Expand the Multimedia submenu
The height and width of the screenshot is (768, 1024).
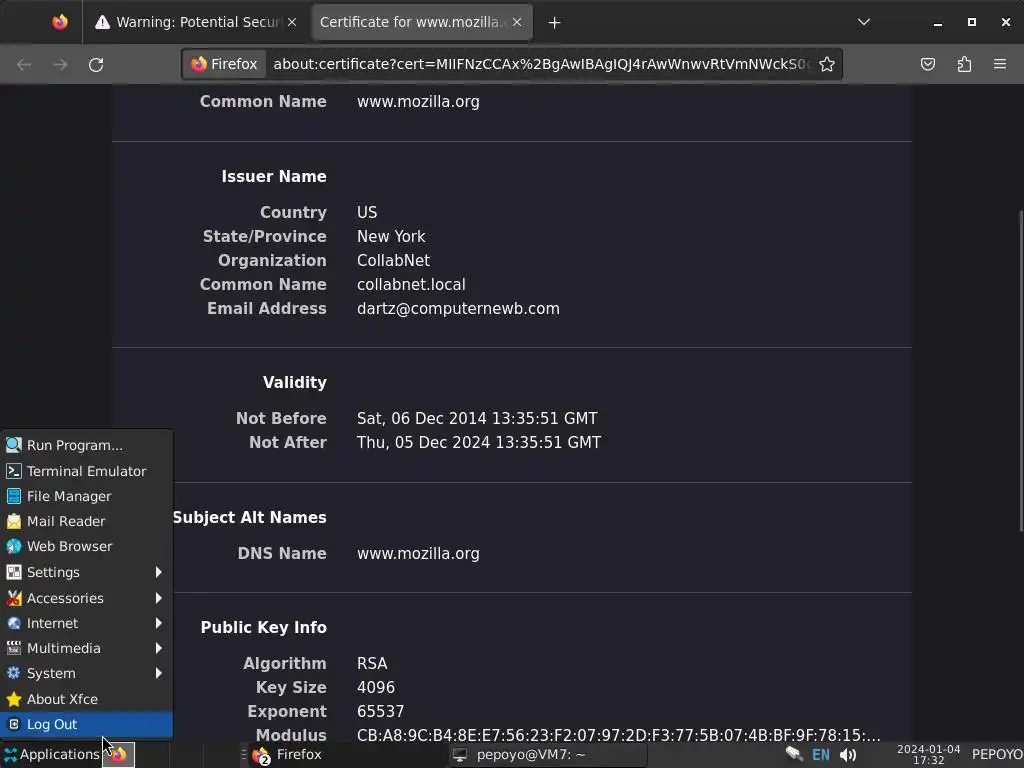click(x=86, y=648)
